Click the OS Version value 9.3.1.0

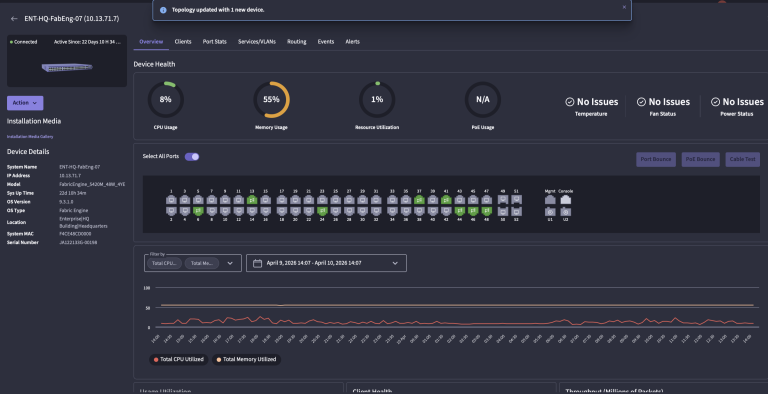point(66,202)
